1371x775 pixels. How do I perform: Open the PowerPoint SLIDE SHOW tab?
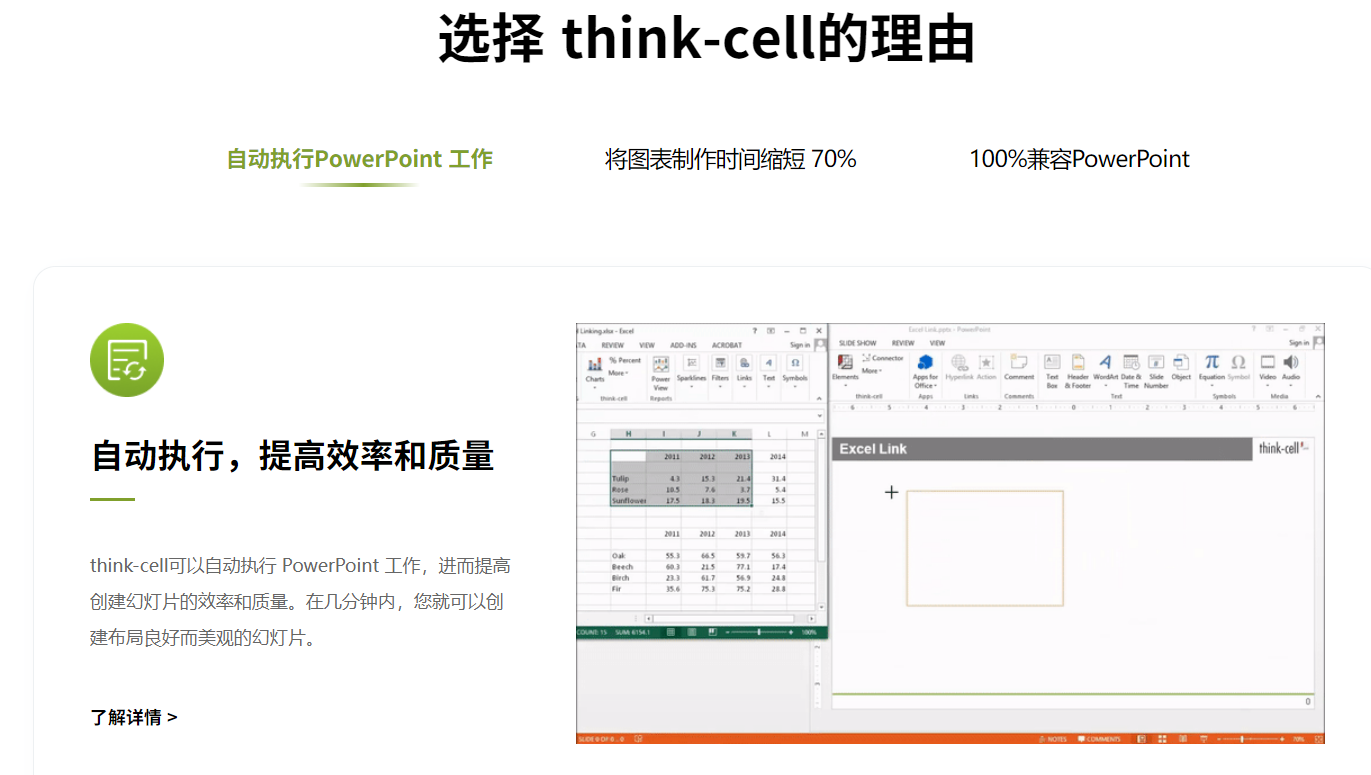(x=858, y=343)
